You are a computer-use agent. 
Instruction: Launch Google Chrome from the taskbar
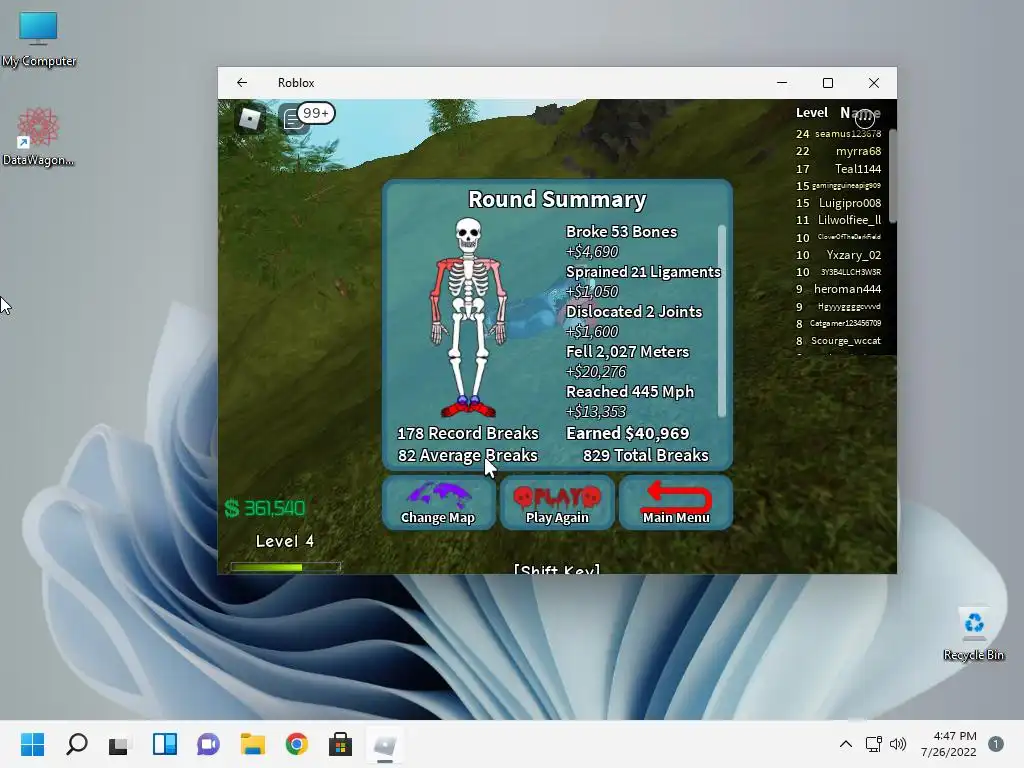[x=296, y=744]
